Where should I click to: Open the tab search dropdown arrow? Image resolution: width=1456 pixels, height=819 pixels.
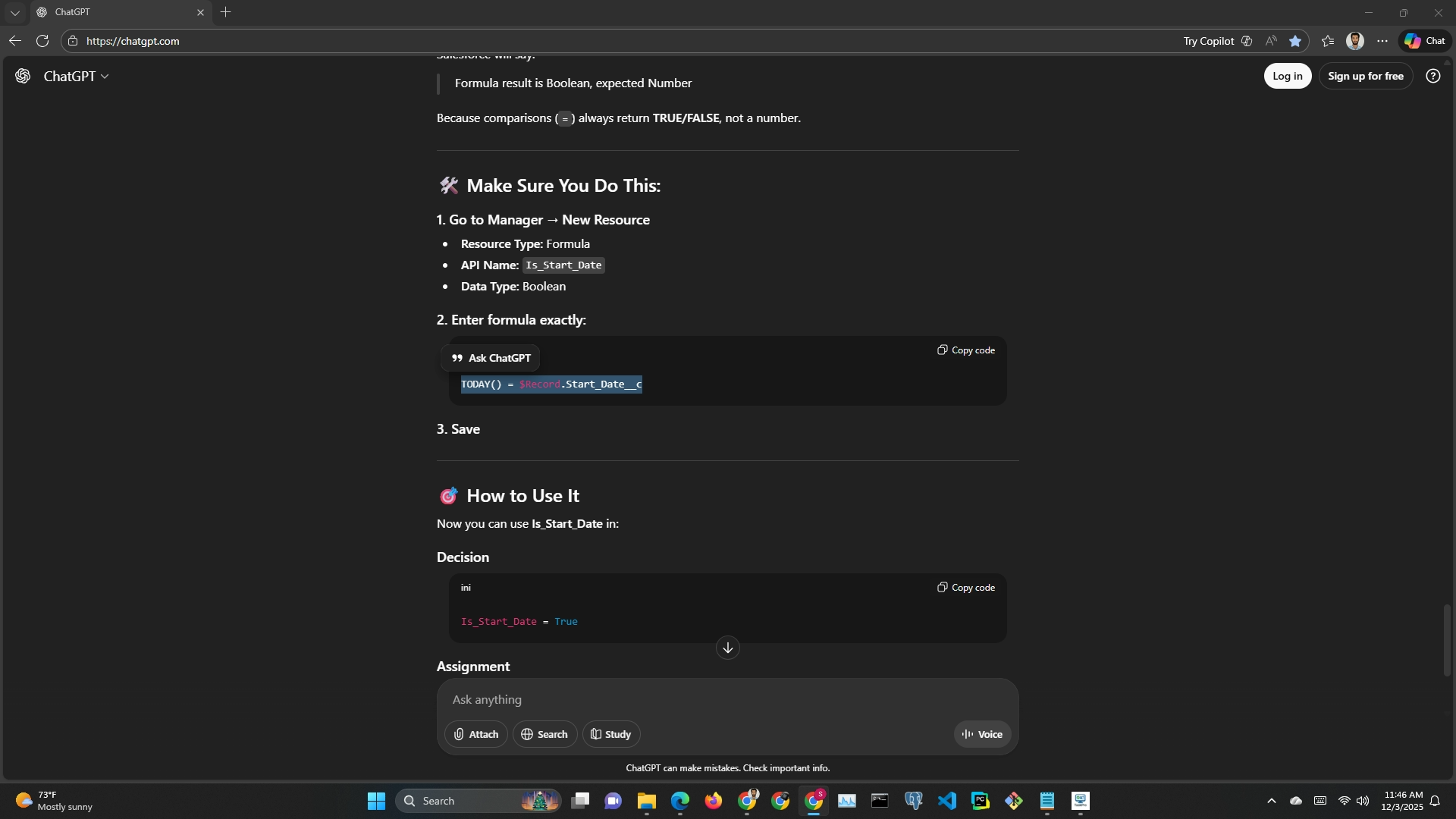click(x=14, y=12)
